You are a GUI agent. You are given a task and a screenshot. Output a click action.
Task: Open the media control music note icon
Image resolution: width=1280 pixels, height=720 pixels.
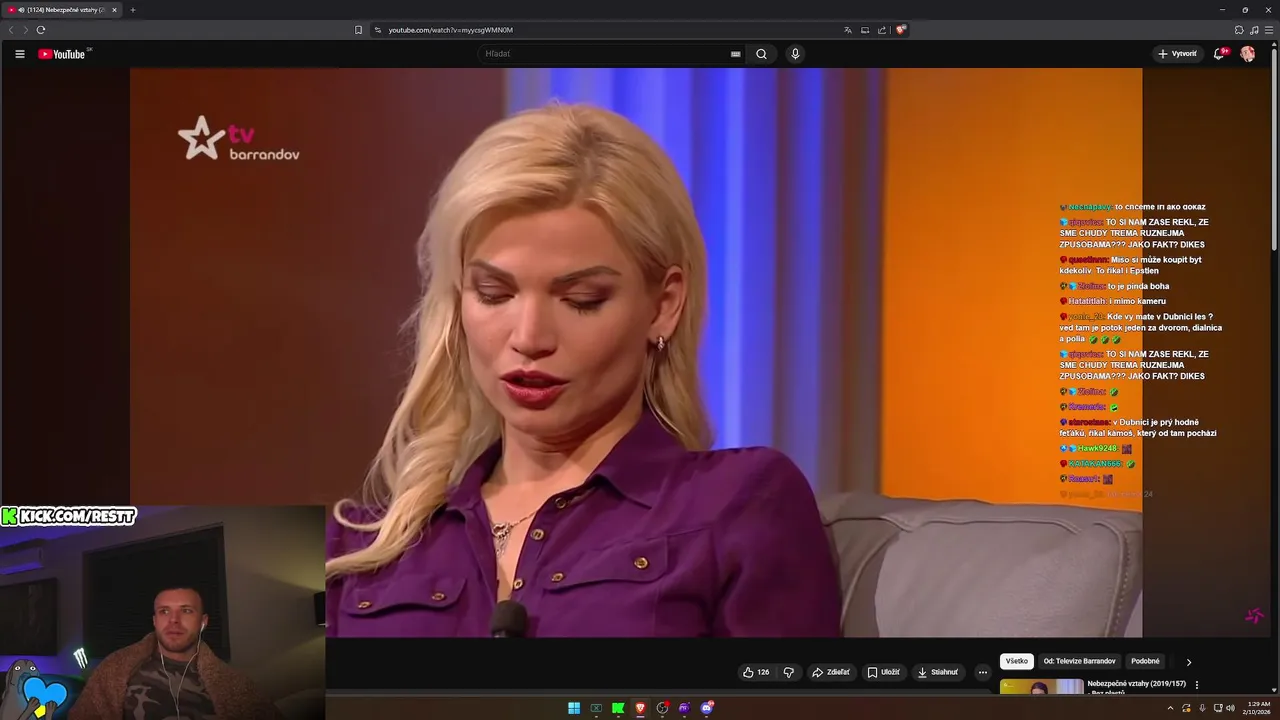coord(1254,30)
